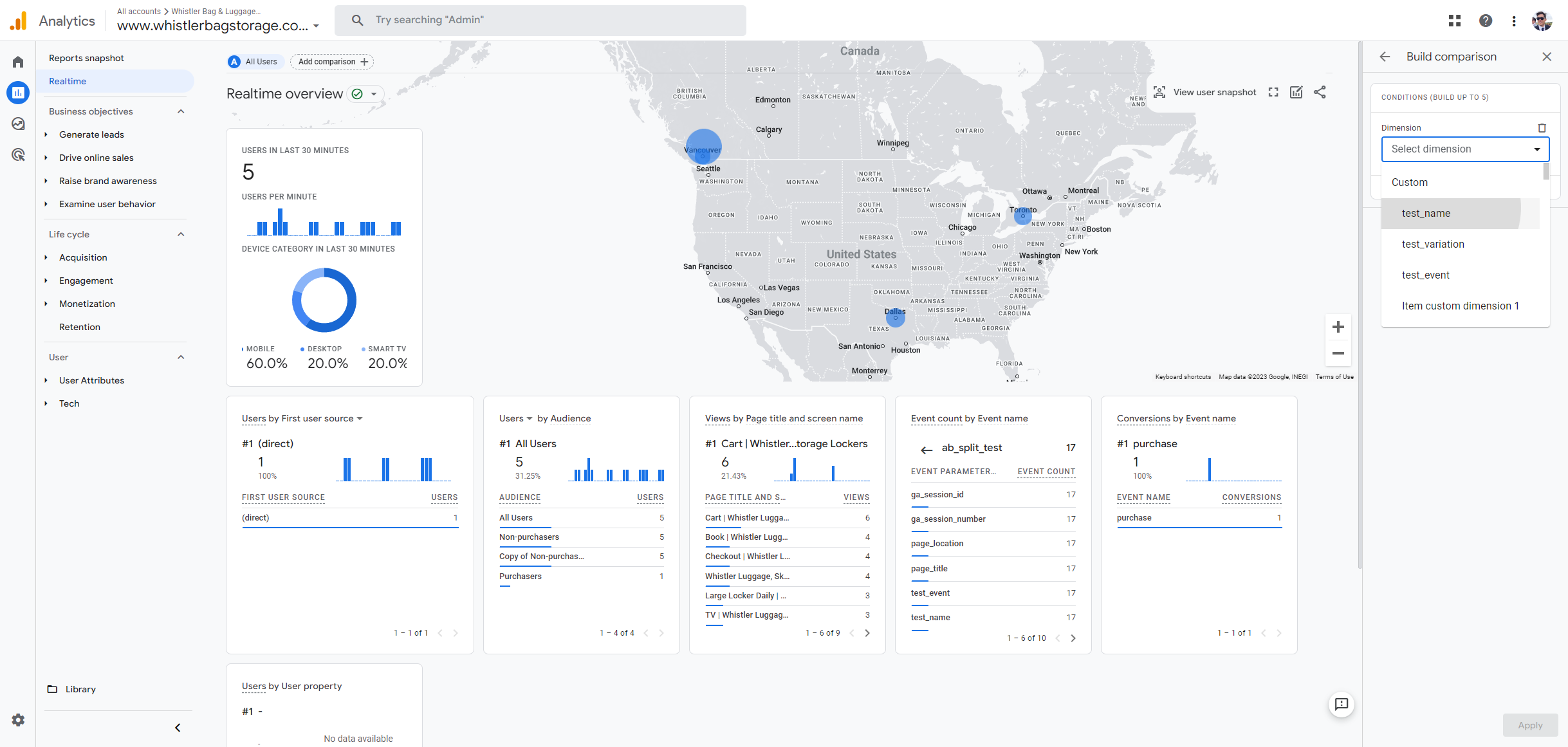The width and height of the screenshot is (1568, 747).
Task: Delete the dimension condition with trash icon
Action: (1542, 128)
